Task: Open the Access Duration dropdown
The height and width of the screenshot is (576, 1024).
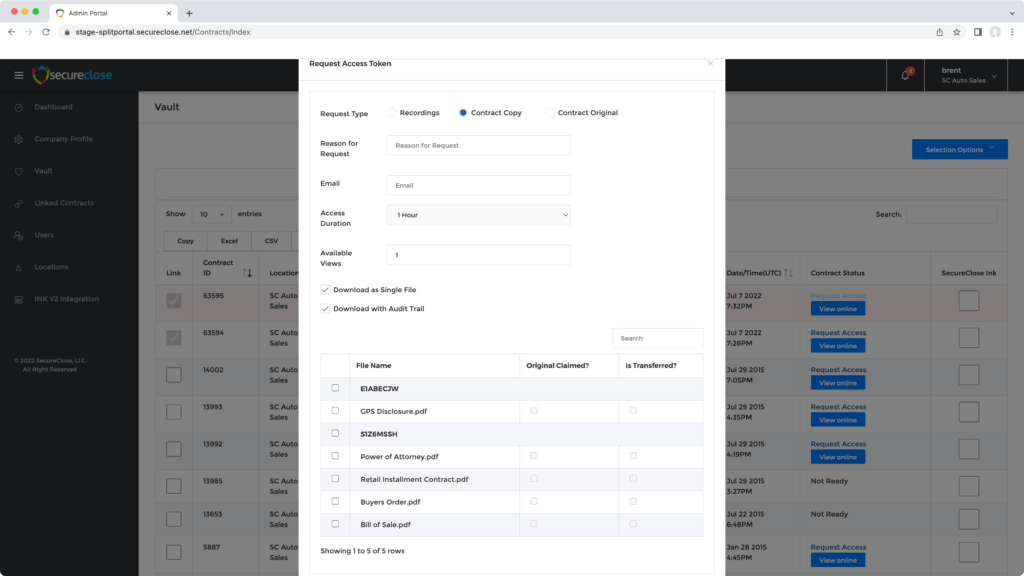Action: [x=478, y=215]
